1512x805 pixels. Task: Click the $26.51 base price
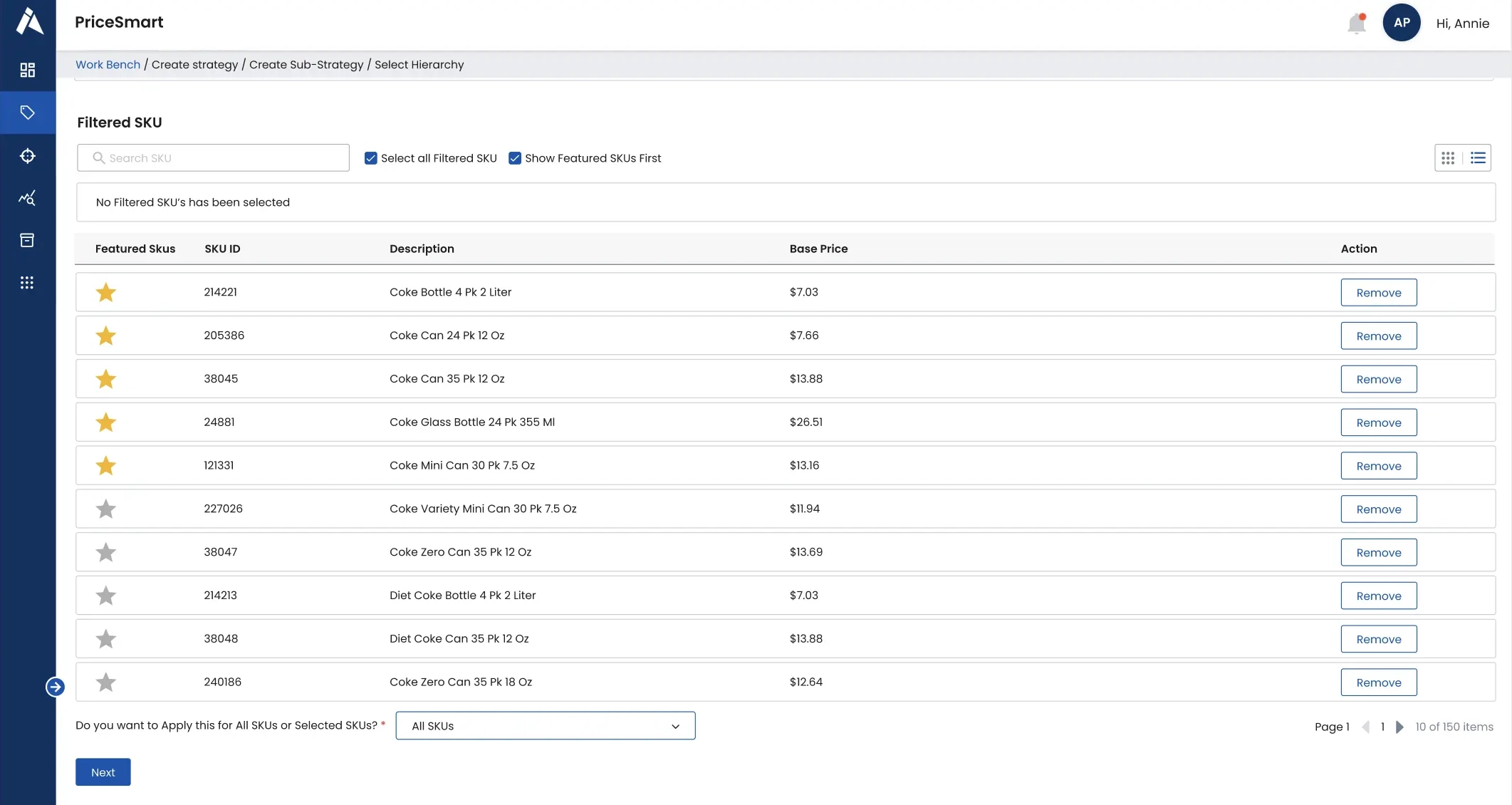tap(806, 422)
